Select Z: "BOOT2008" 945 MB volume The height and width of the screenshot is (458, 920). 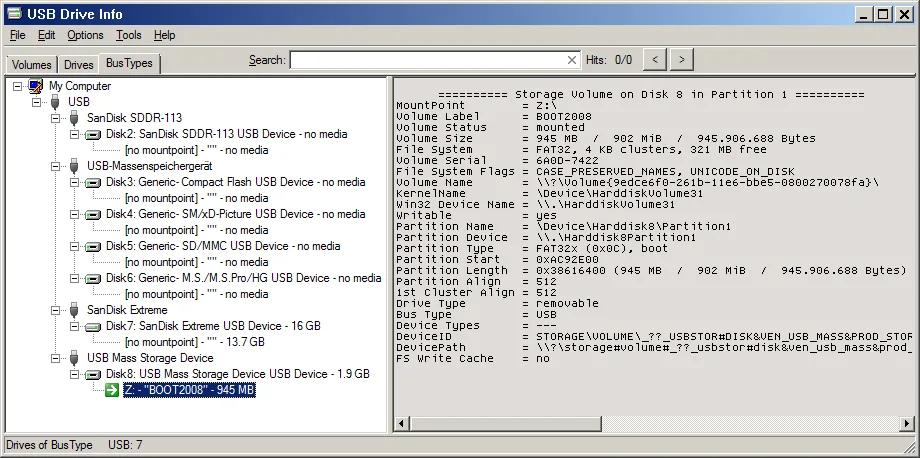point(189,390)
